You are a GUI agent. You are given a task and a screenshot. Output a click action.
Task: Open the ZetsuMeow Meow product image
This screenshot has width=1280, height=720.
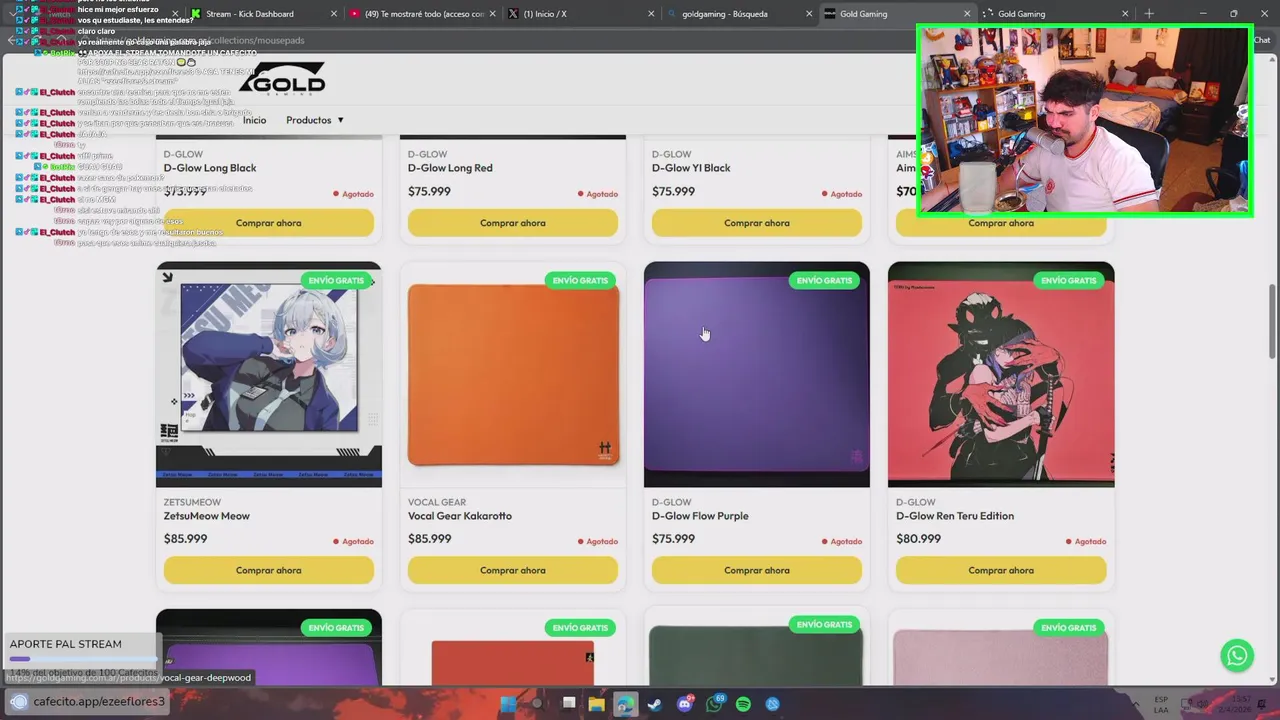click(x=268, y=375)
